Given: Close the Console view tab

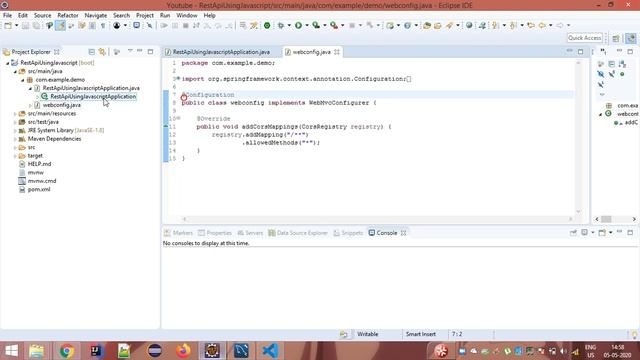Looking at the screenshot, I should click(x=403, y=233).
